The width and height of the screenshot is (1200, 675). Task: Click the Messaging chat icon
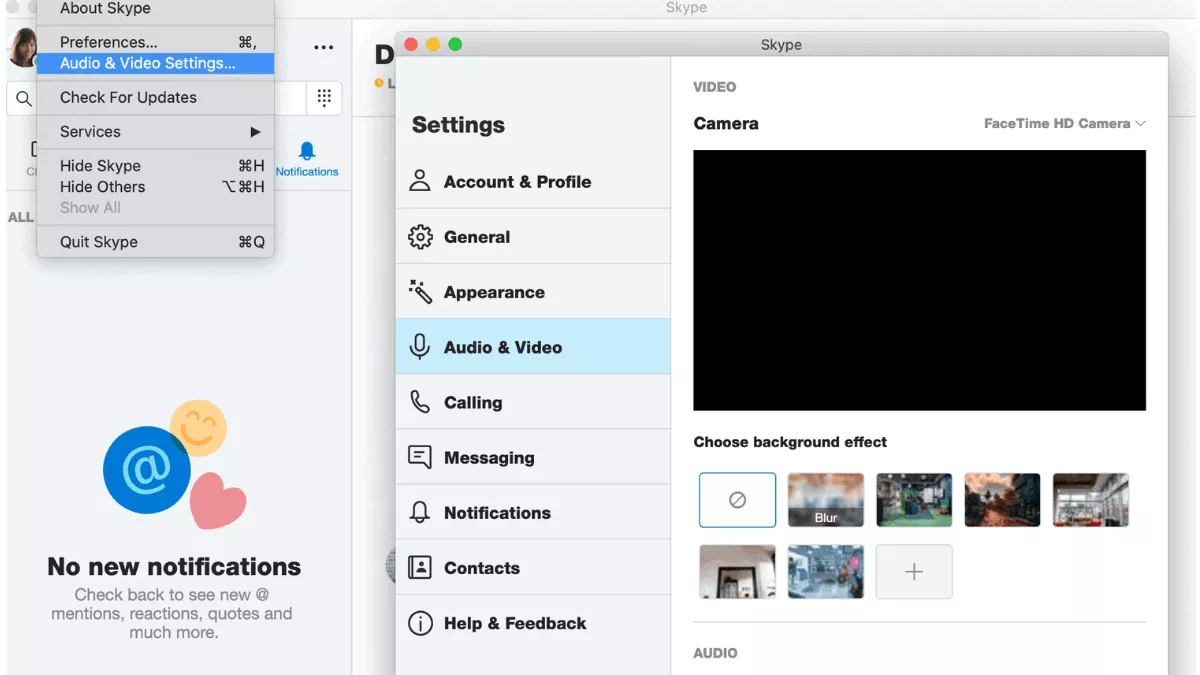point(420,457)
